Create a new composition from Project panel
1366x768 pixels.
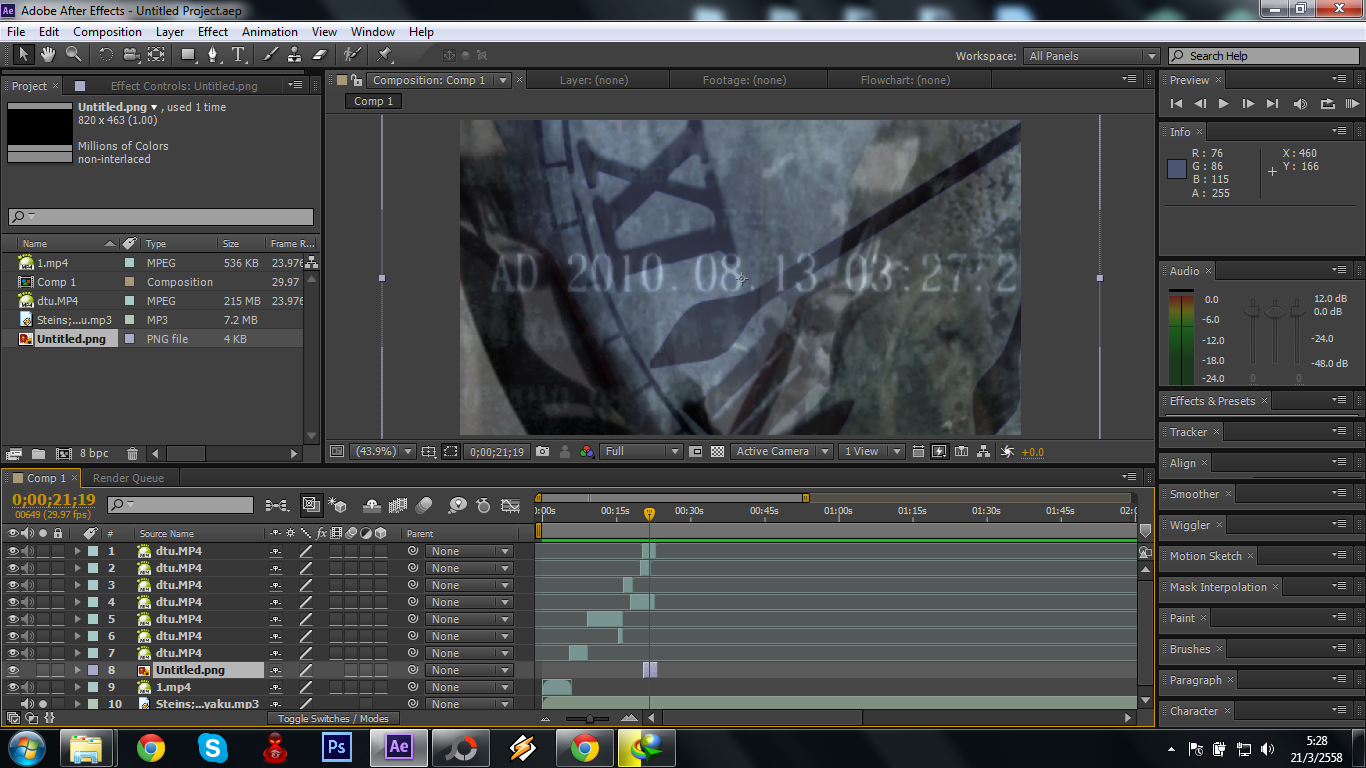[x=64, y=454]
